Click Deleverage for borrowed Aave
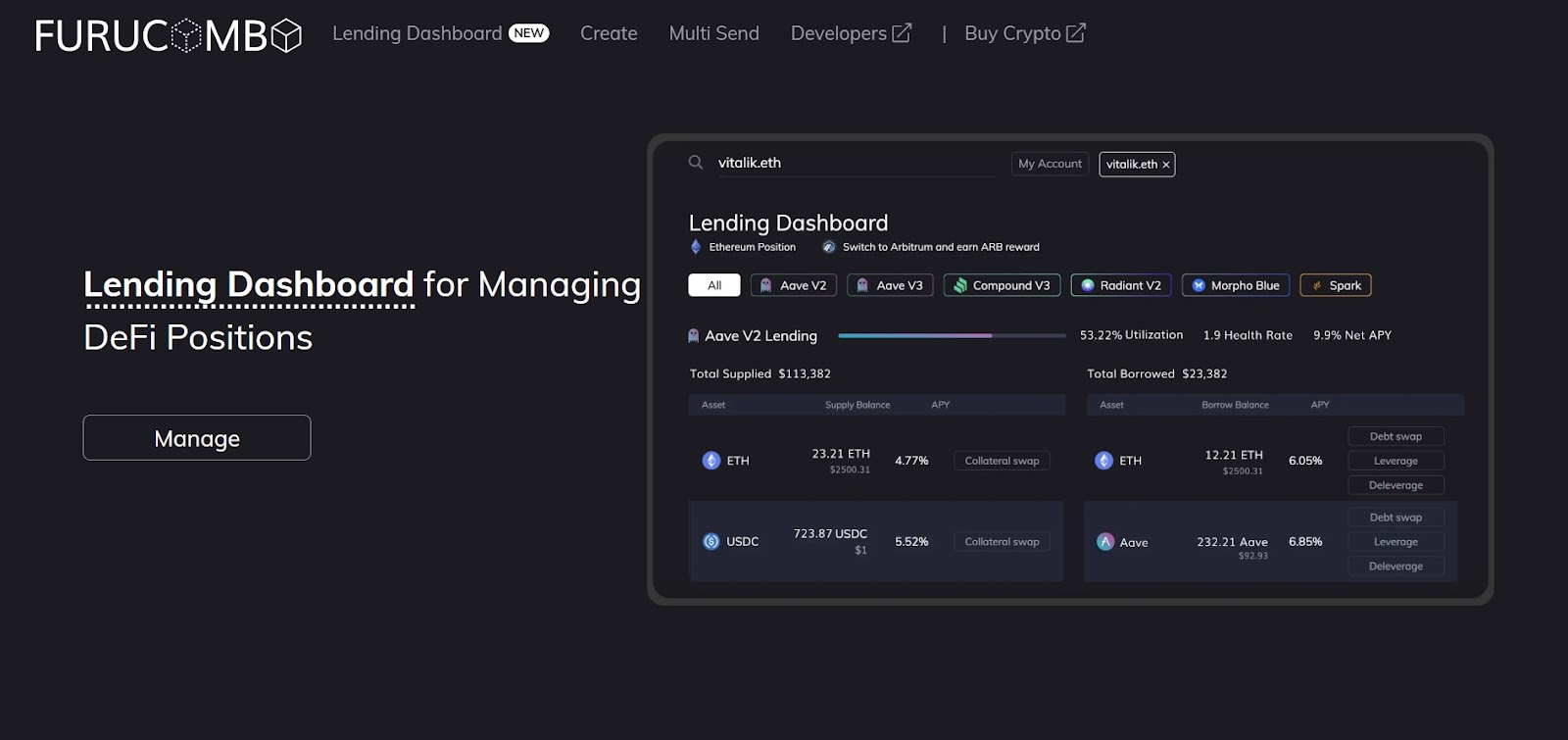Viewport: 1568px width, 740px height. click(1396, 567)
